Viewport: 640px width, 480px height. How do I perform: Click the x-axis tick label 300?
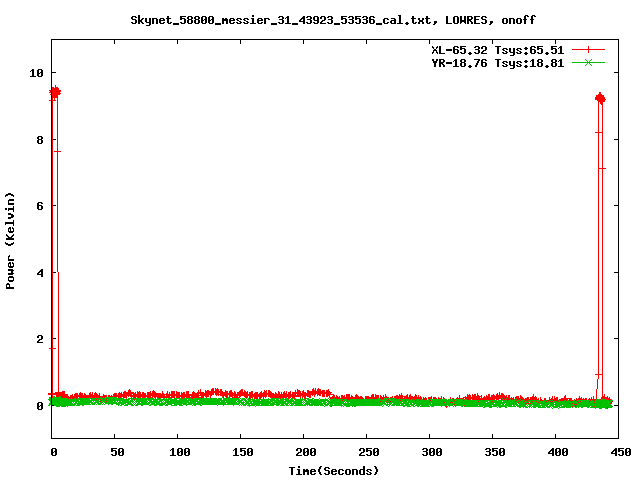(x=432, y=452)
